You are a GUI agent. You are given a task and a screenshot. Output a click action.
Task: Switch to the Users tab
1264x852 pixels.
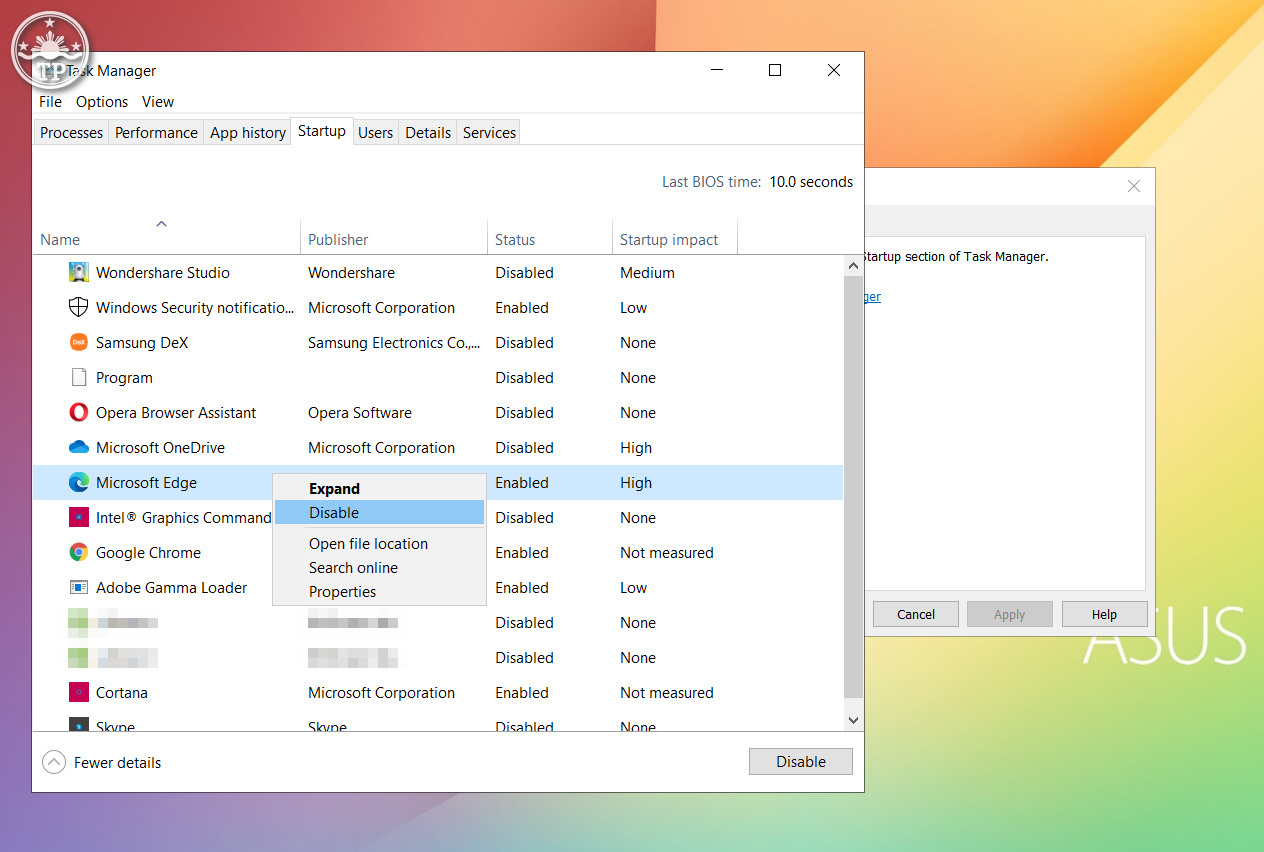(375, 132)
